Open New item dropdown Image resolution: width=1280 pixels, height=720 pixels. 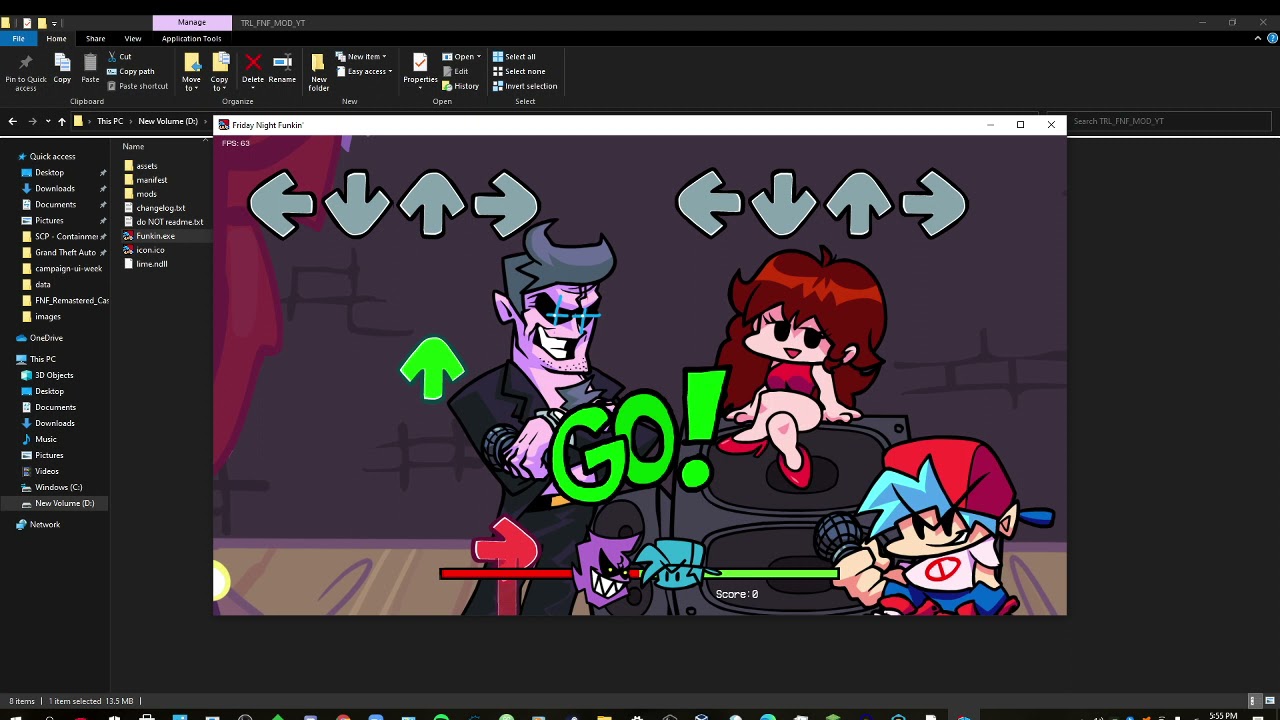click(x=360, y=57)
